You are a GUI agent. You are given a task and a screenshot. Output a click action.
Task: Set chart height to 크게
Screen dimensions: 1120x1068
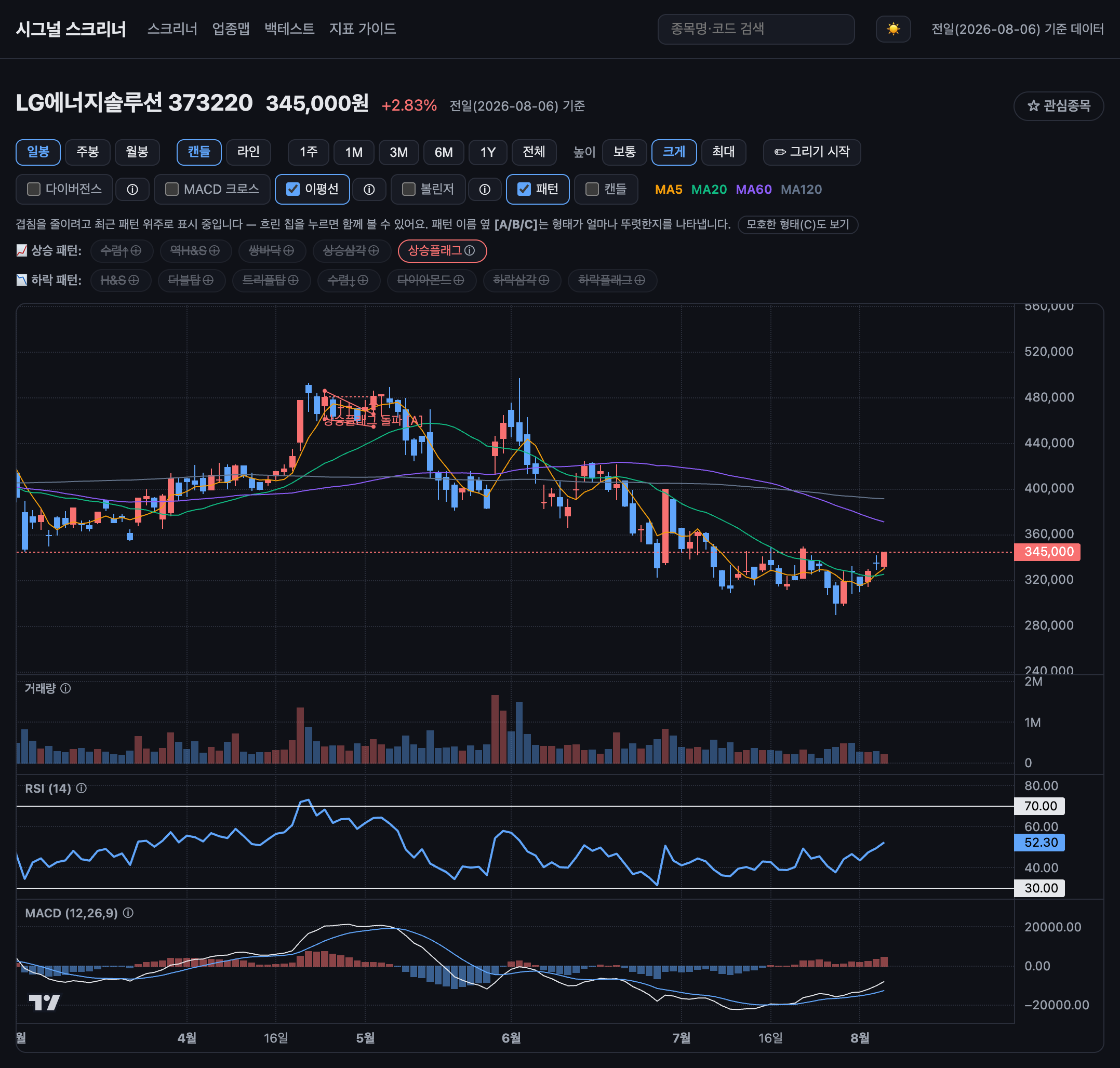(674, 152)
